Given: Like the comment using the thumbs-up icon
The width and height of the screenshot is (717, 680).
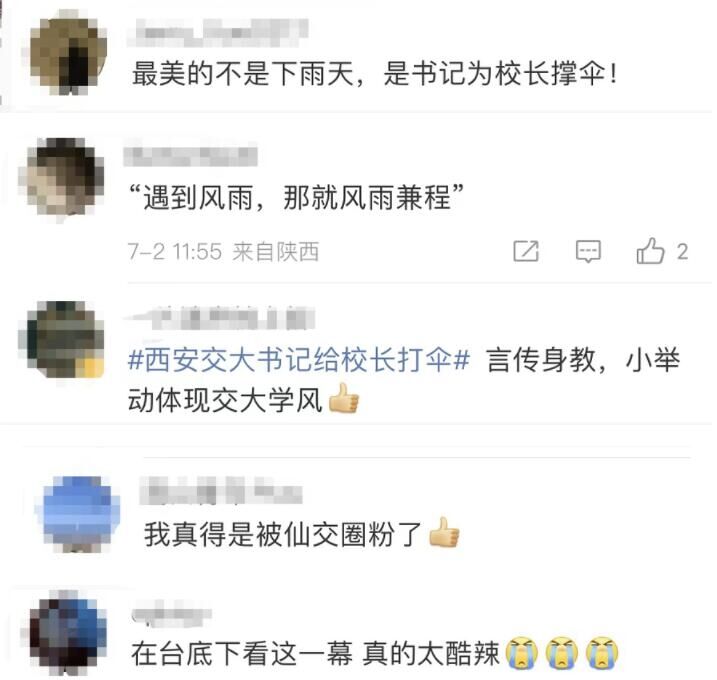Looking at the screenshot, I should (650, 251).
